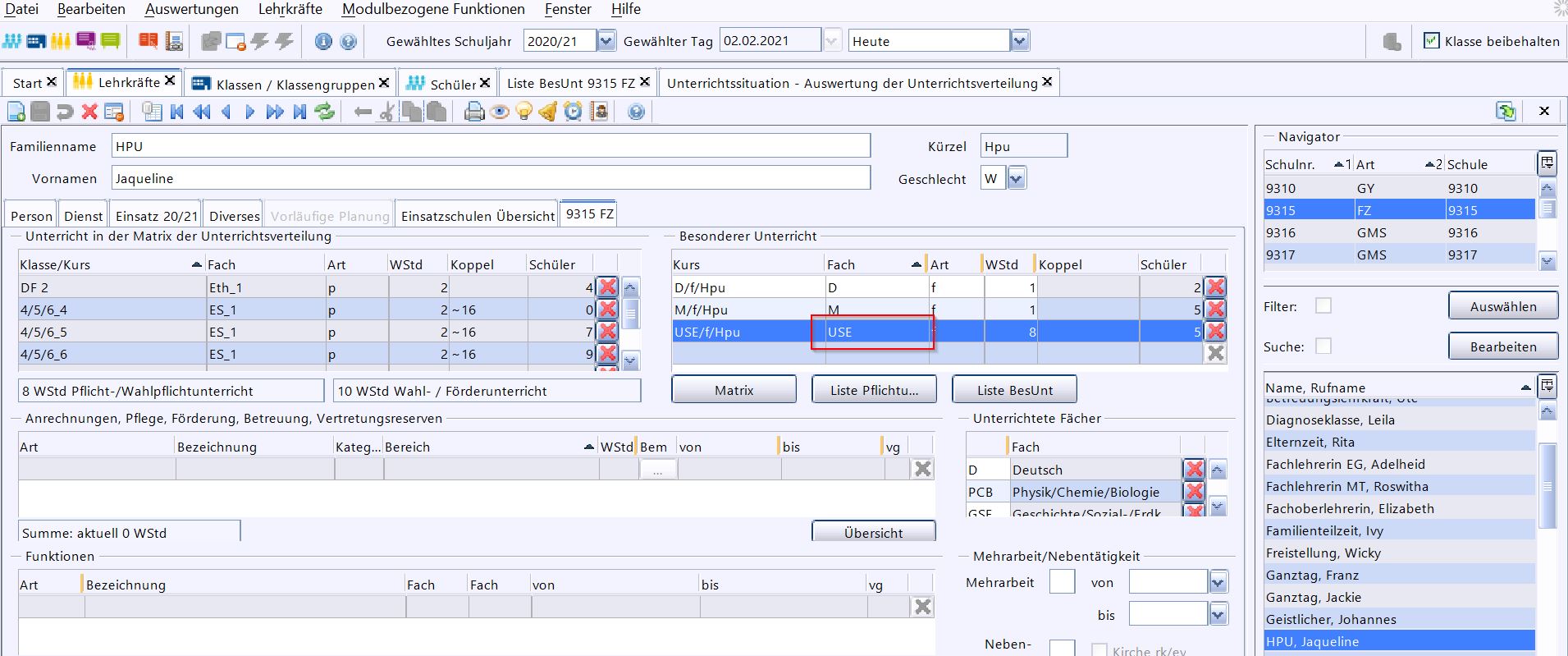The image size is (1568, 656).
Task: Open the Mehrarbeit von date dropdown
Action: click(x=1218, y=582)
